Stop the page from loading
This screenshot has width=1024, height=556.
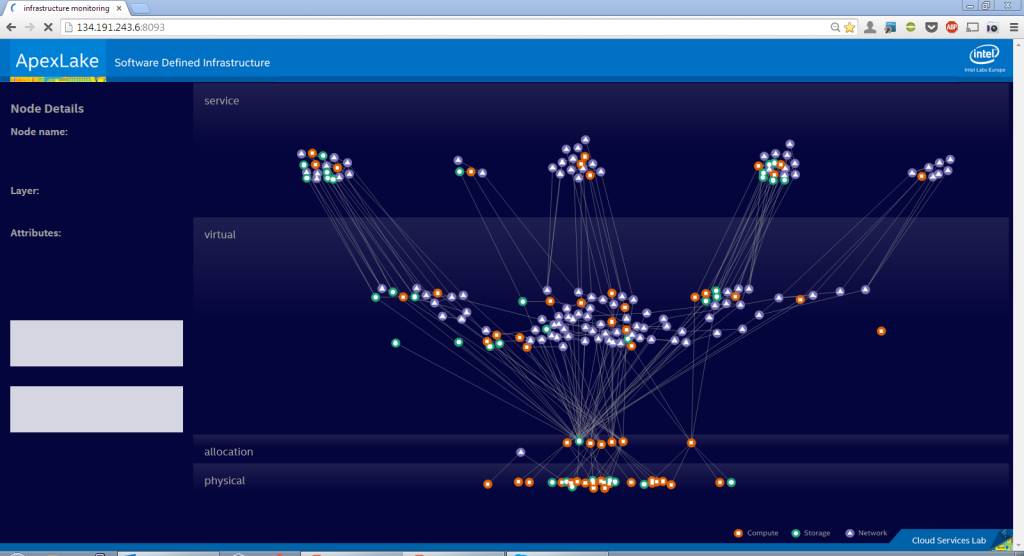(x=50, y=27)
